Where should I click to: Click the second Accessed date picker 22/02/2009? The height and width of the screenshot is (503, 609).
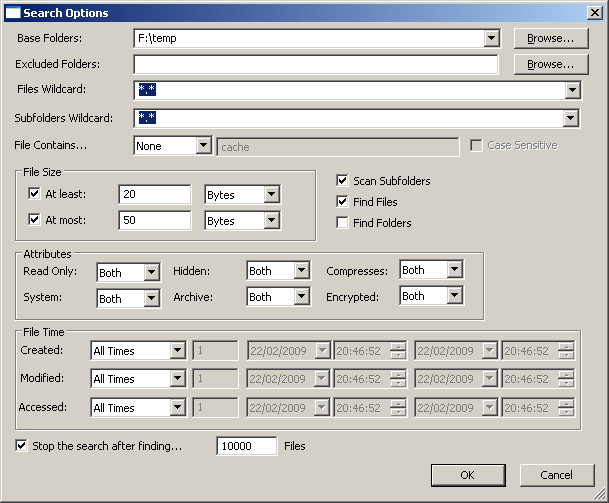456,407
